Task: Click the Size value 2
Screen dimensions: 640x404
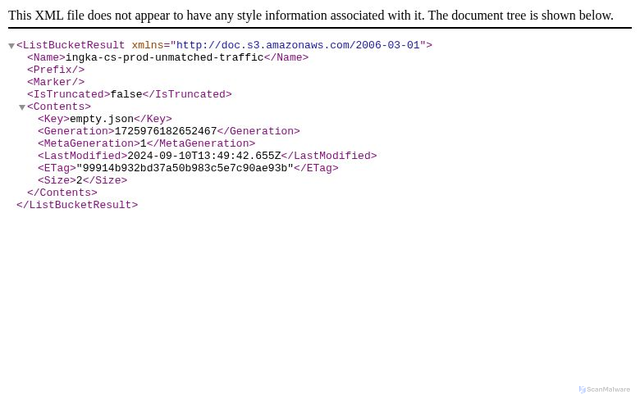Action: click(79, 180)
